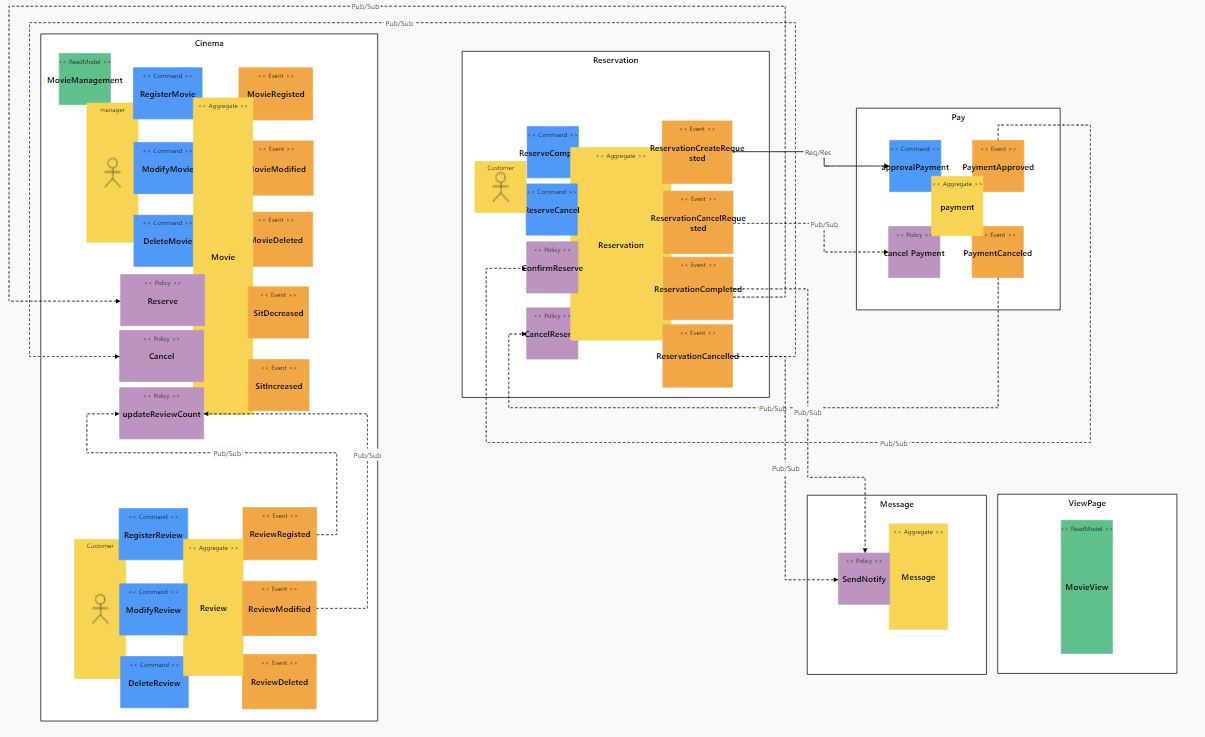Select the Reservation aggregate sticky
1205x737 pixels.
(621, 244)
